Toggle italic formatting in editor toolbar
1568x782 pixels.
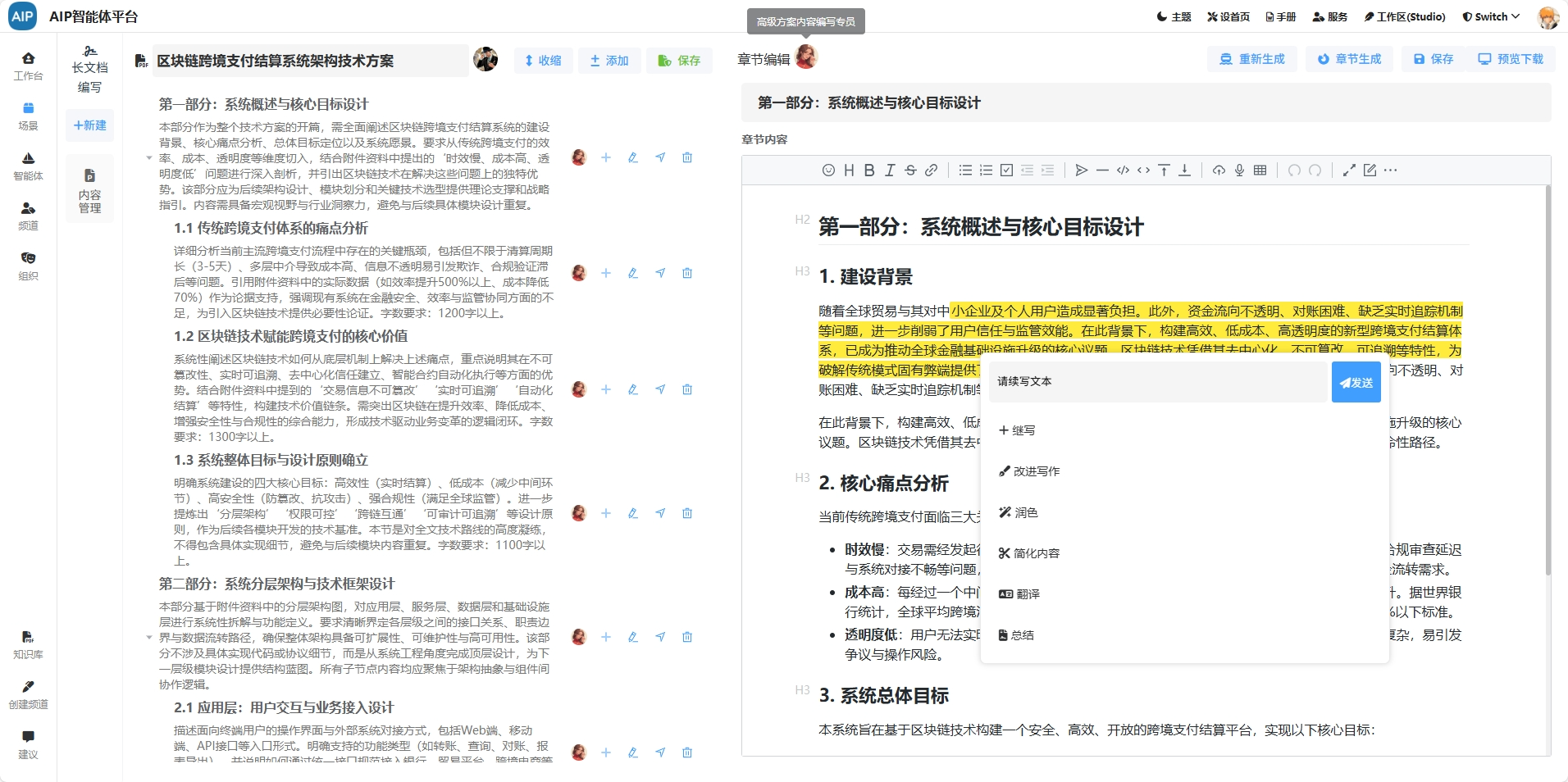click(x=890, y=170)
